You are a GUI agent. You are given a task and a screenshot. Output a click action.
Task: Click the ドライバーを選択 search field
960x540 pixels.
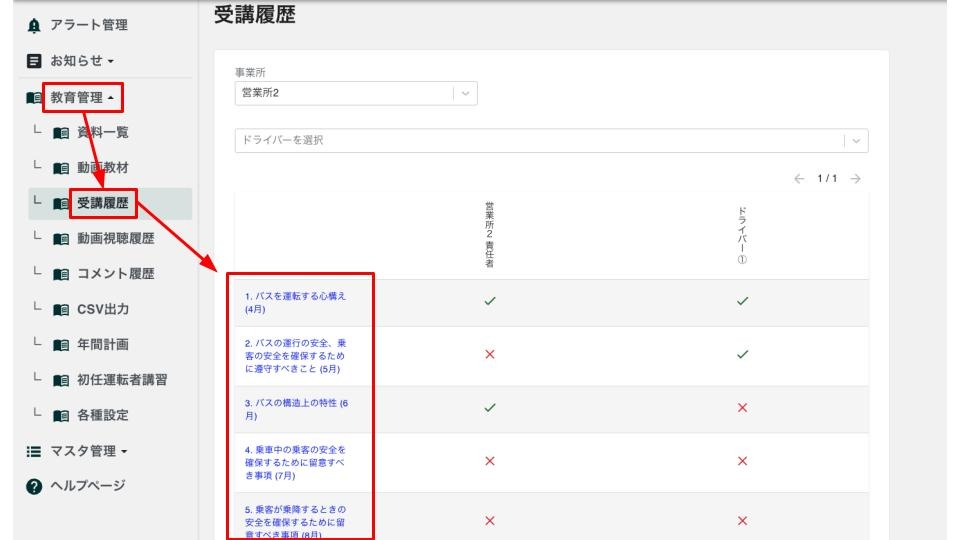[x=535, y=141]
